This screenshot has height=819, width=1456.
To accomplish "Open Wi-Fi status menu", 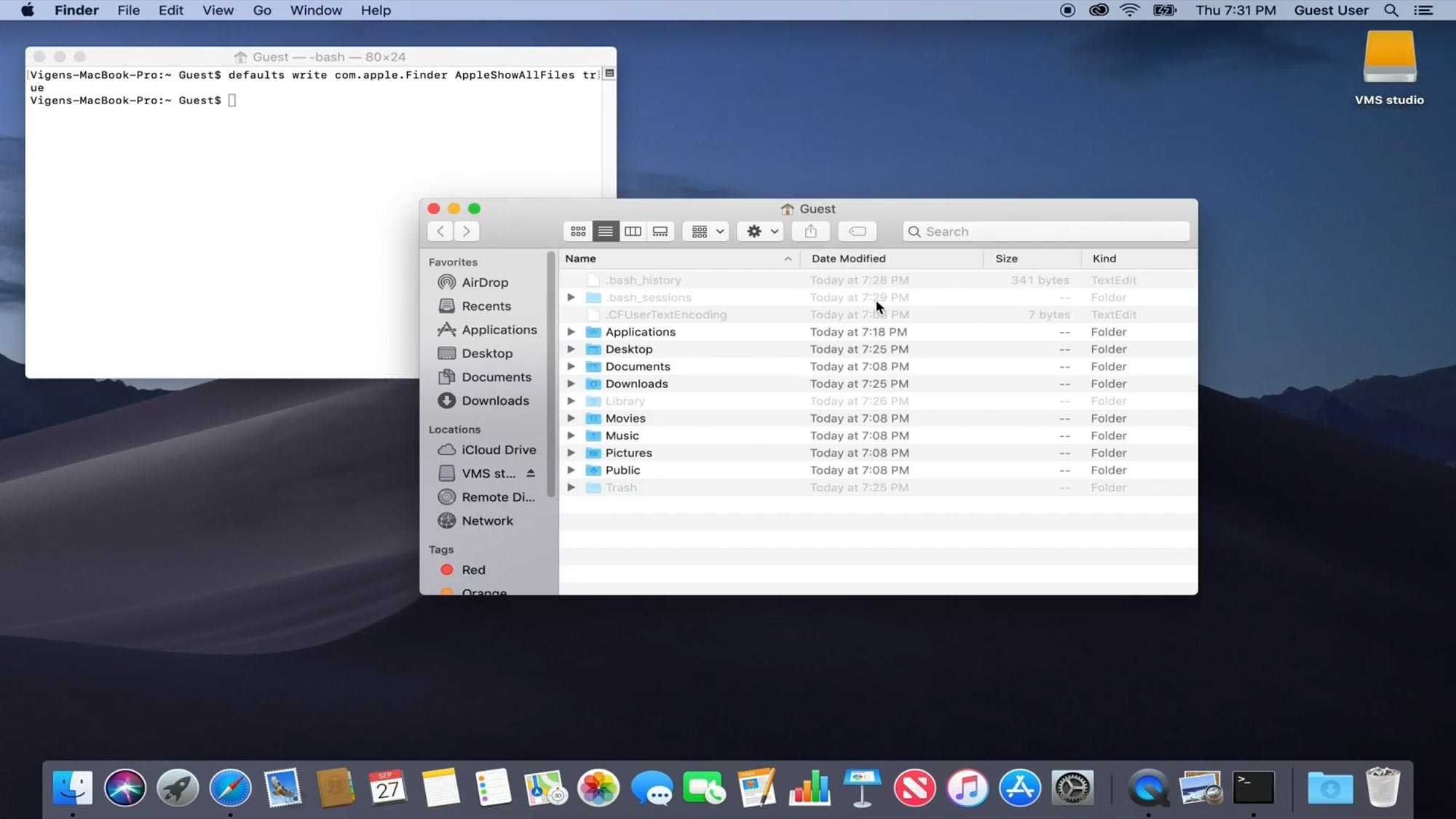I will (1130, 10).
